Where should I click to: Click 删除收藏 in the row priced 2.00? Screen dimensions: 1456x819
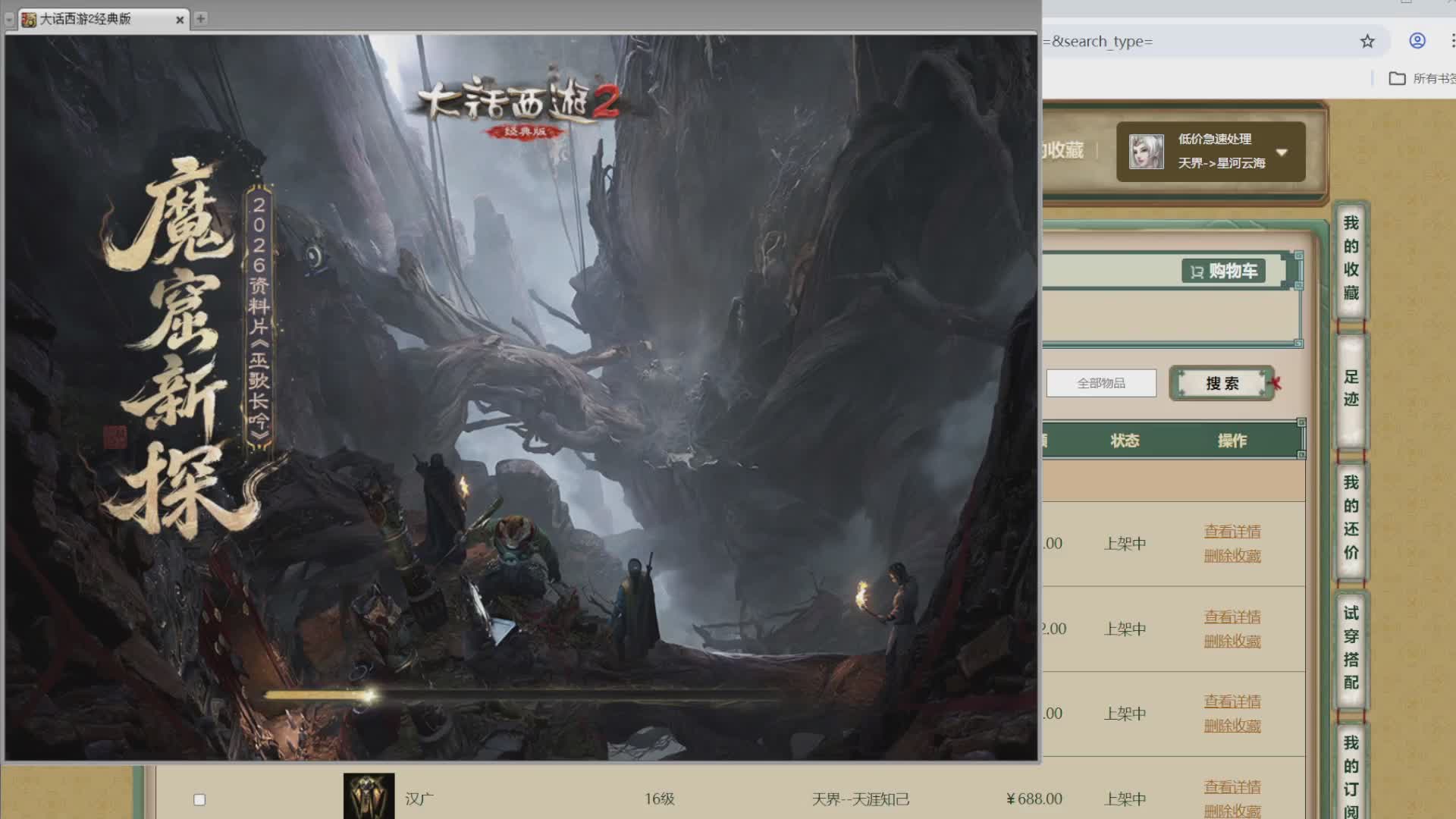pos(1232,642)
